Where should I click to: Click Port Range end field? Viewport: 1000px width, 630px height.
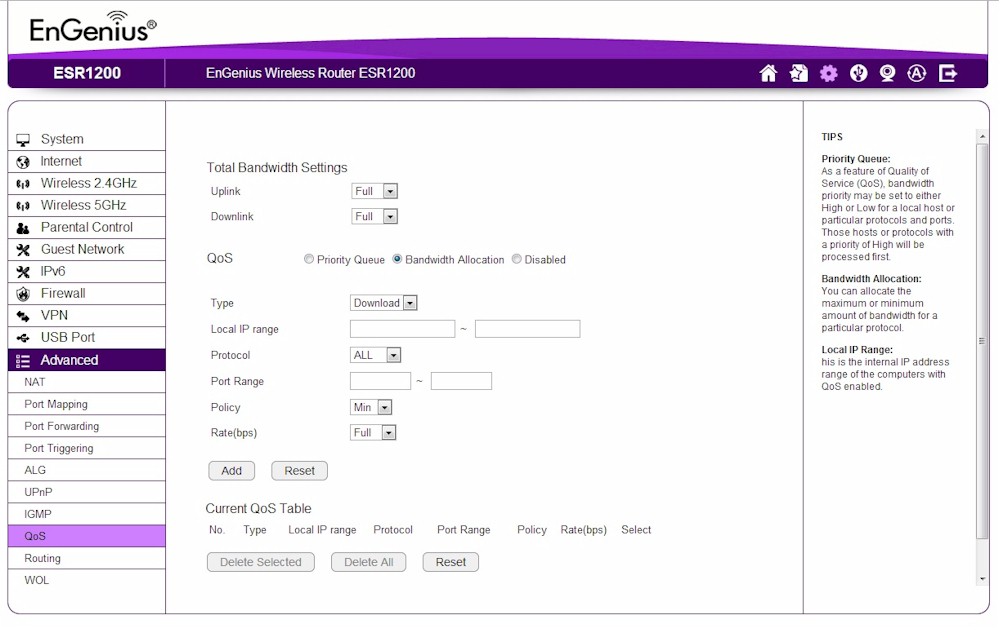(x=461, y=381)
